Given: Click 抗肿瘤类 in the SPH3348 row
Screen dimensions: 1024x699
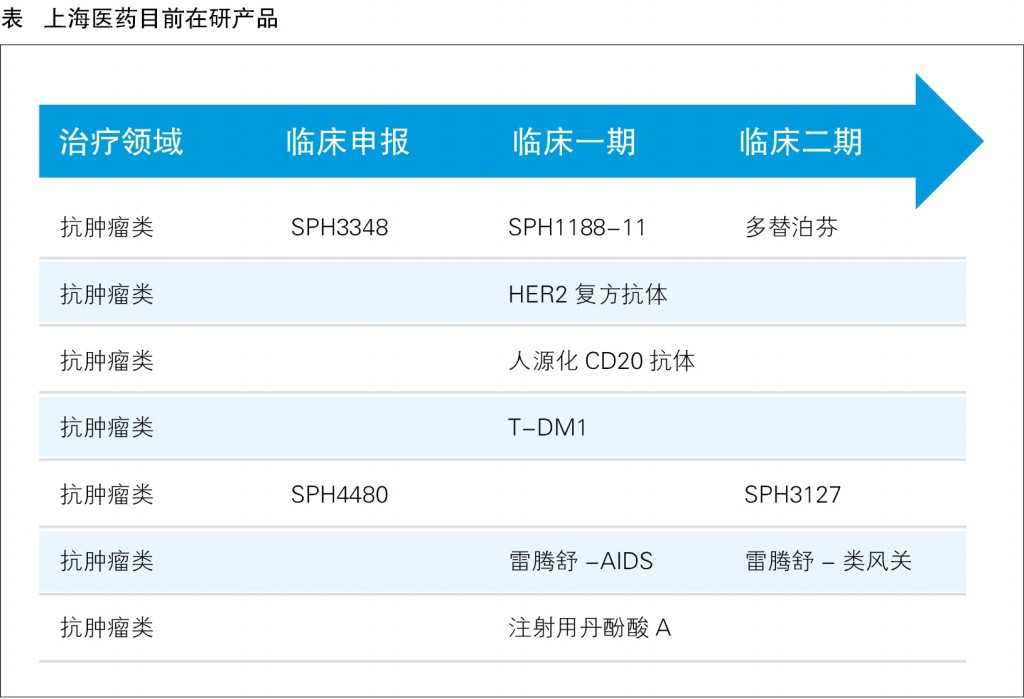Looking at the screenshot, I should click(107, 228).
